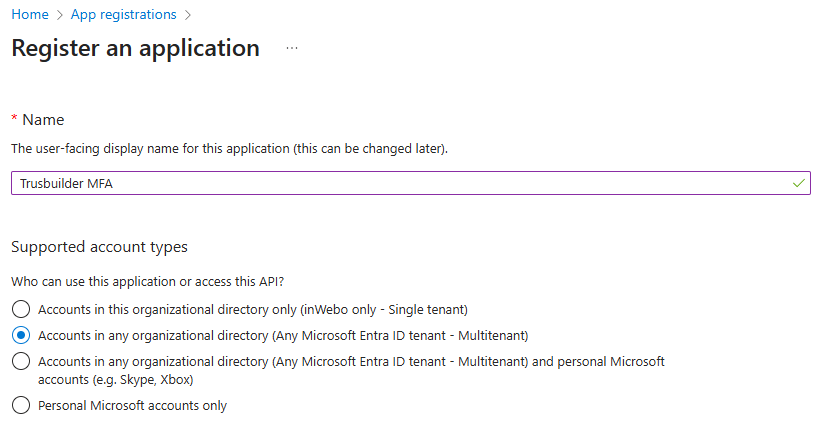The image size is (828, 426).
Task: Click the 'Supported account types' heading
Action: [99, 246]
